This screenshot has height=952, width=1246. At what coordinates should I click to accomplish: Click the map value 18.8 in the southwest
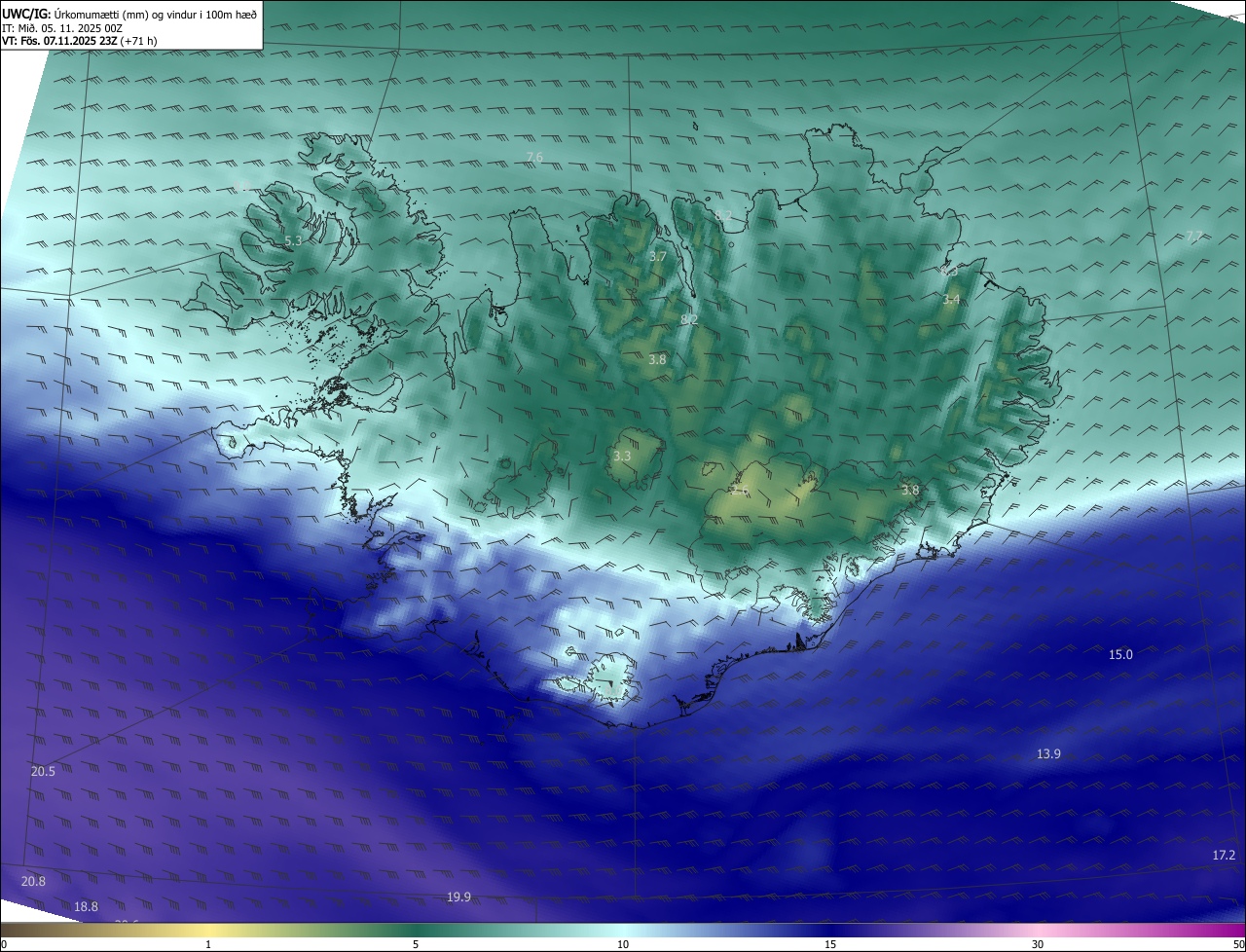(x=86, y=907)
